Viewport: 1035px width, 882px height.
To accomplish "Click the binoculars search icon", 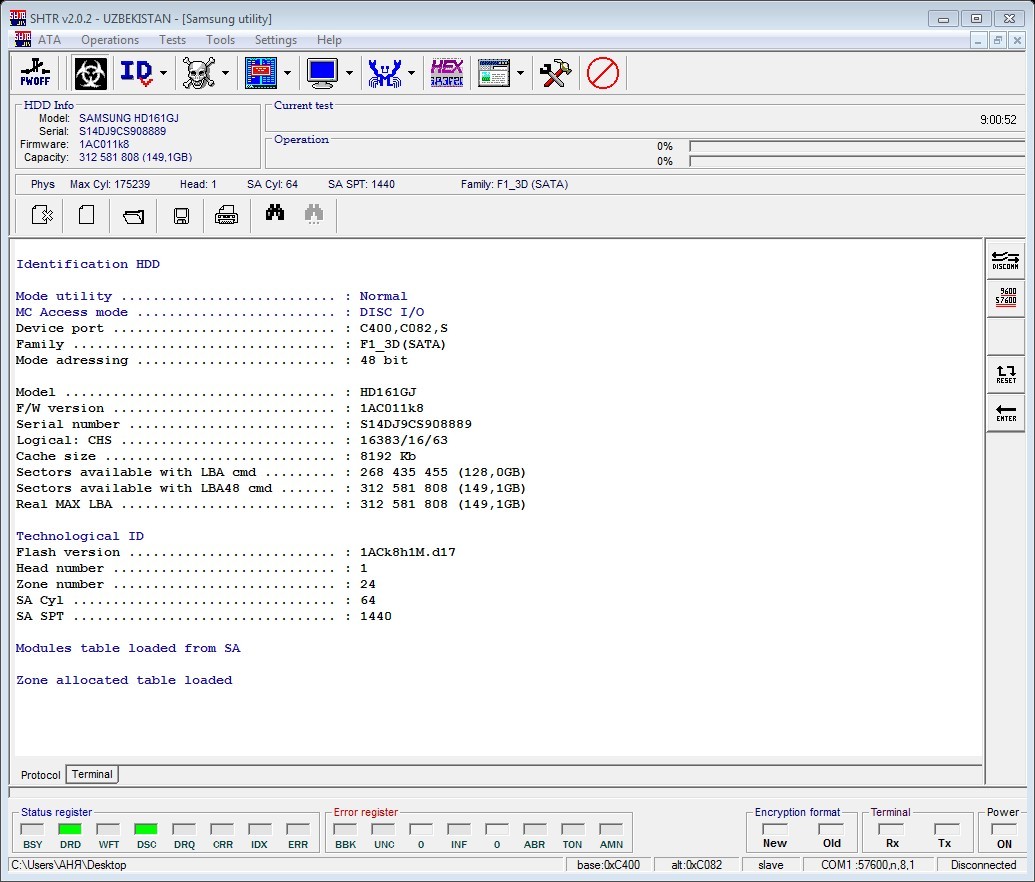I will coord(275,214).
